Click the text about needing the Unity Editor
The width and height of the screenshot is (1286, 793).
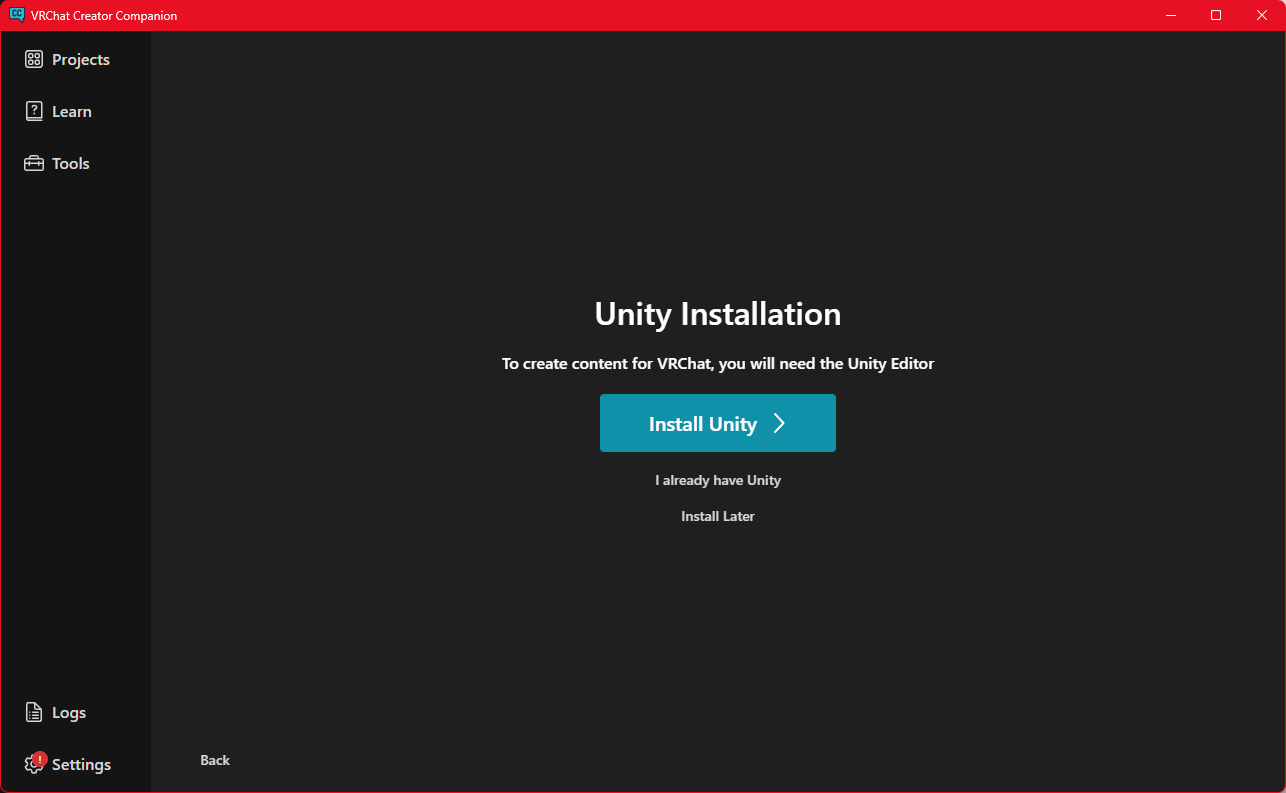(718, 363)
